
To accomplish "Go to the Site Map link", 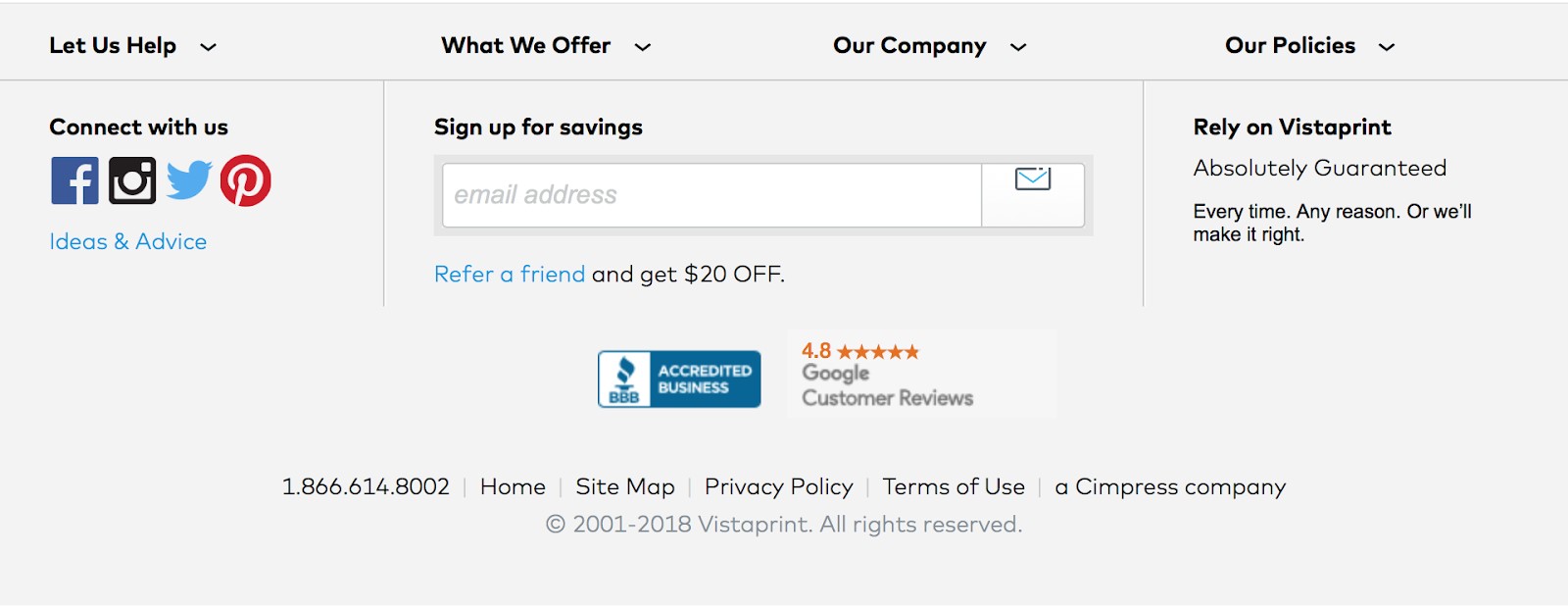I will 625,487.
